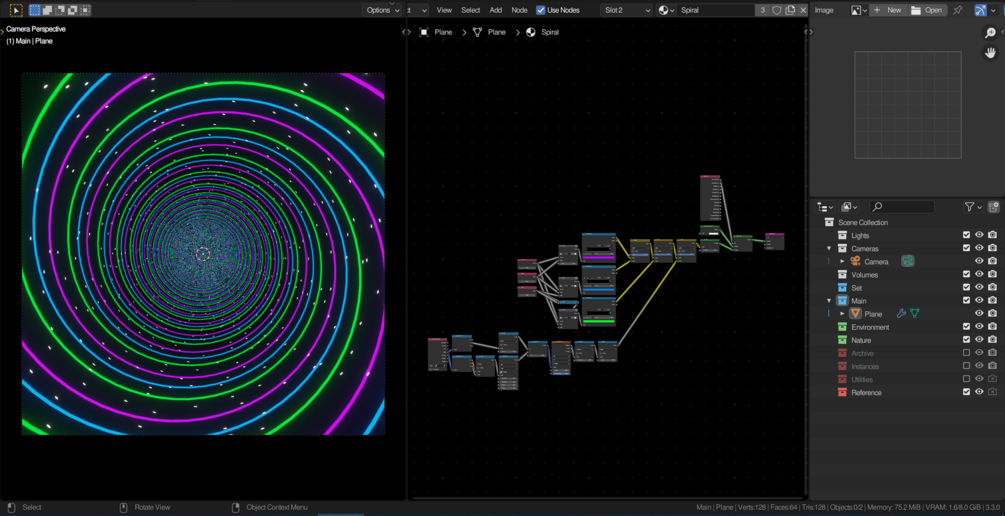
Task: Select the Tweak cursor tool icon
Action: pyautogui.click(x=16, y=10)
